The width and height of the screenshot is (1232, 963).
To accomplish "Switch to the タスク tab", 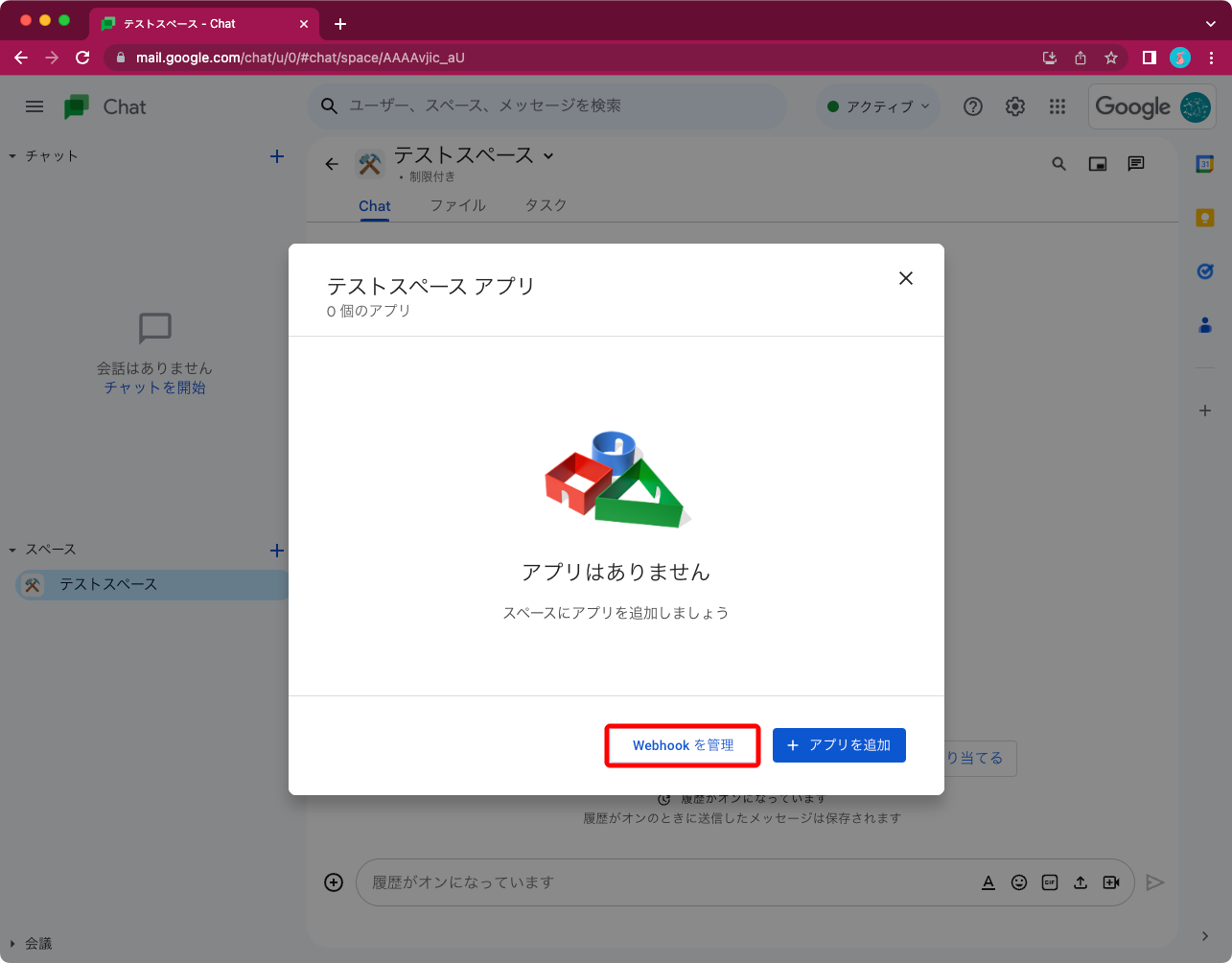I will click(x=545, y=205).
